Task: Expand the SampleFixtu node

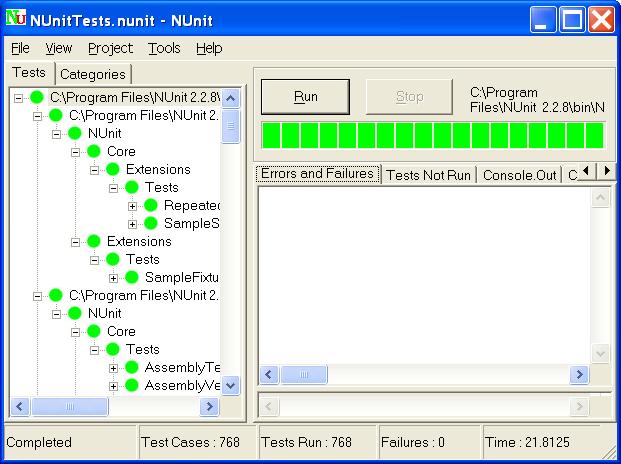Action: click(x=113, y=278)
